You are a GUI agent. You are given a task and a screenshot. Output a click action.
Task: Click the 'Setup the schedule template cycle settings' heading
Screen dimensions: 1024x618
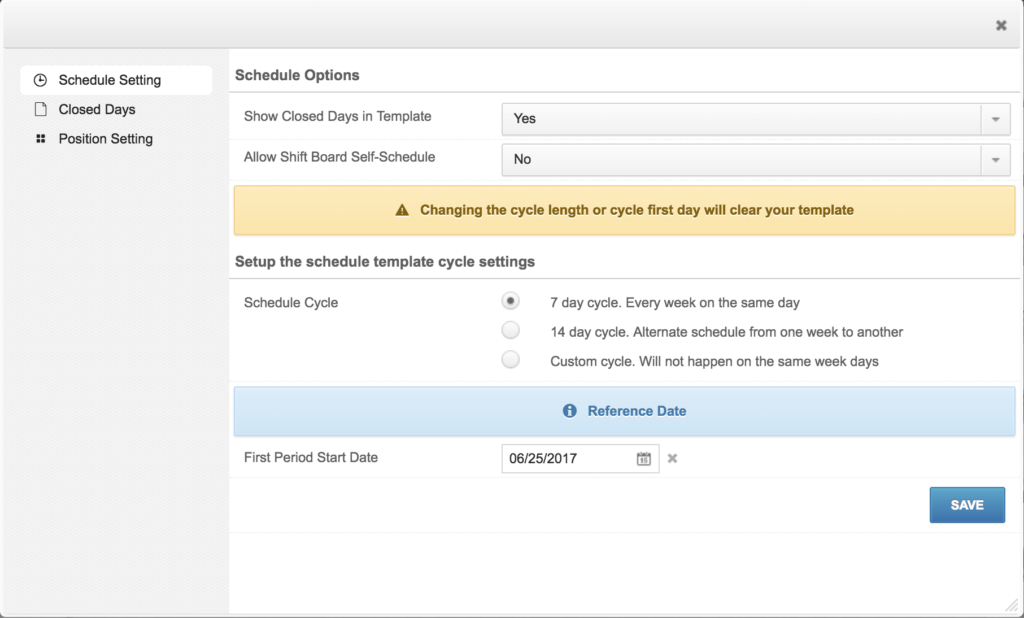click(385, 261)
